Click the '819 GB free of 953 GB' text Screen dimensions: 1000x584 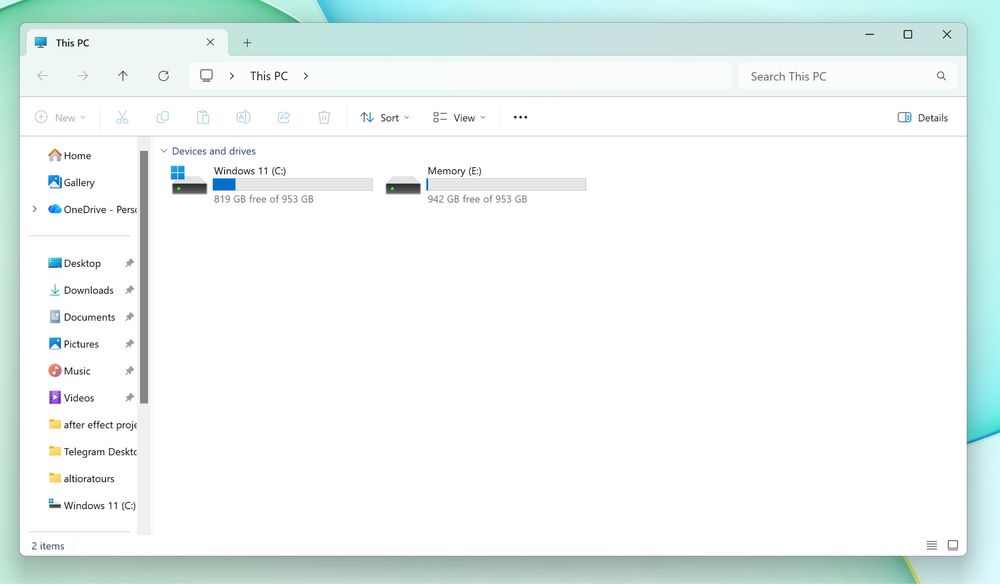pyautogui.click(x=263, y=199)
